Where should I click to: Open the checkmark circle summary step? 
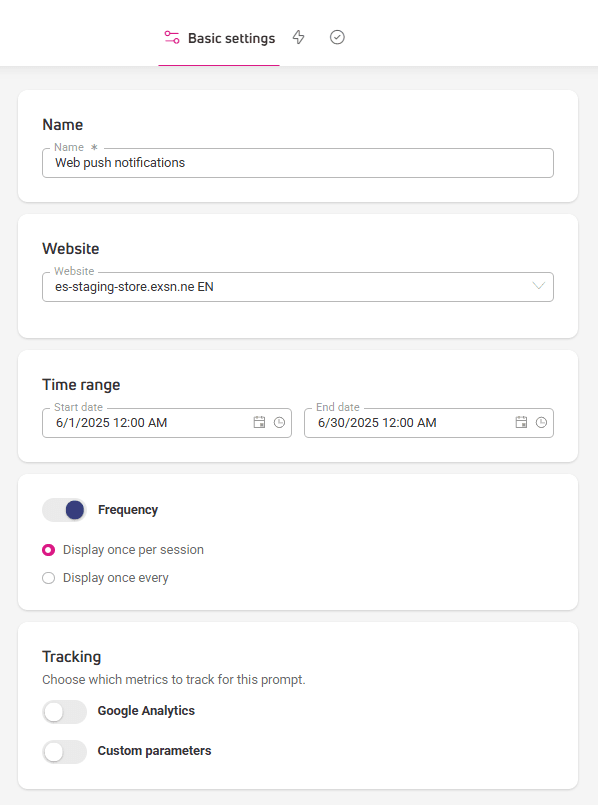click(x=337, y=37)
